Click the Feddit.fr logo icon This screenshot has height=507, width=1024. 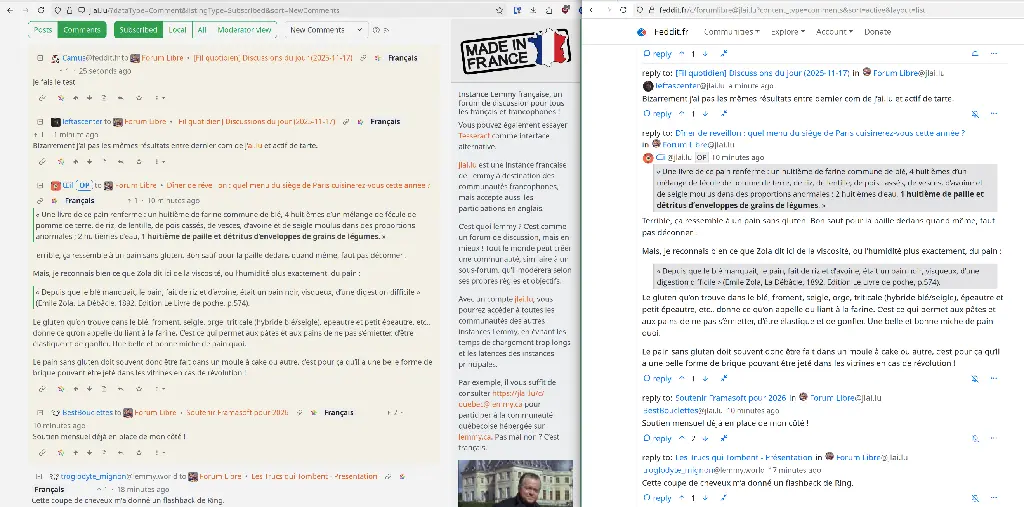point(642,31)
